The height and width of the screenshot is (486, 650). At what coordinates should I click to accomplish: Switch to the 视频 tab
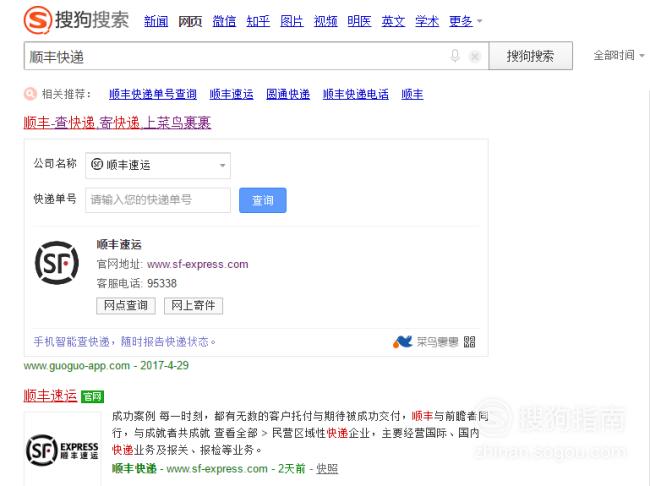[325, 21]
